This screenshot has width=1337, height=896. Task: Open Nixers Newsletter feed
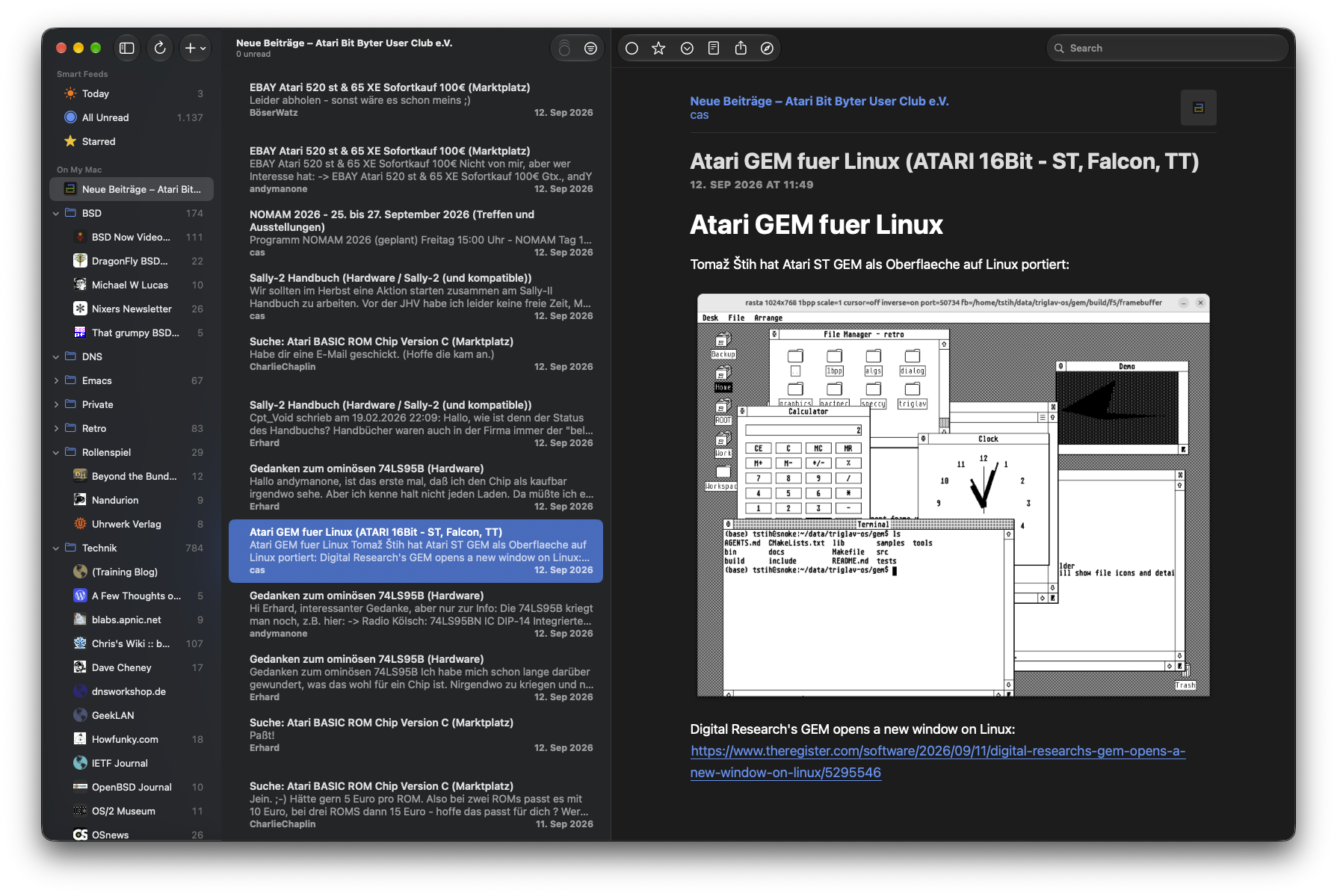click(x=132, y=309)
